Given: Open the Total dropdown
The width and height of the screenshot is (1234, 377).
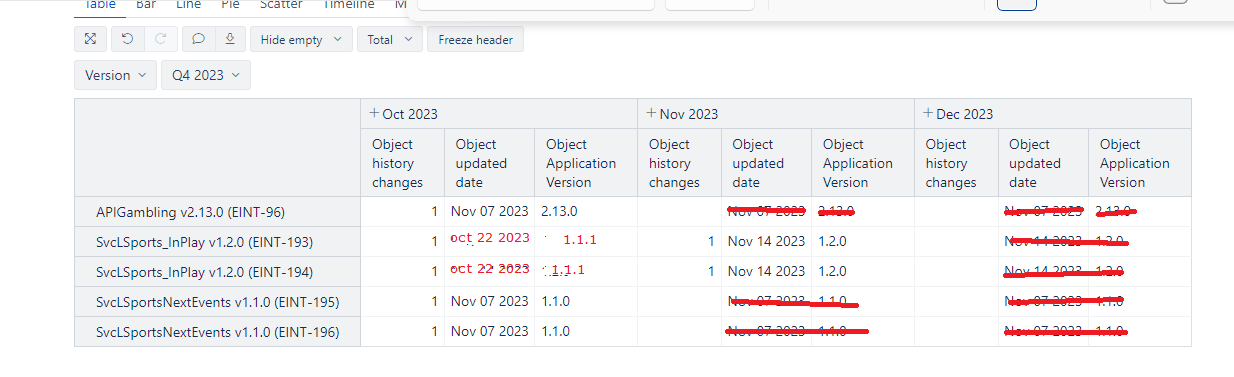Looking at the screenshot, I should coord(390,40).
